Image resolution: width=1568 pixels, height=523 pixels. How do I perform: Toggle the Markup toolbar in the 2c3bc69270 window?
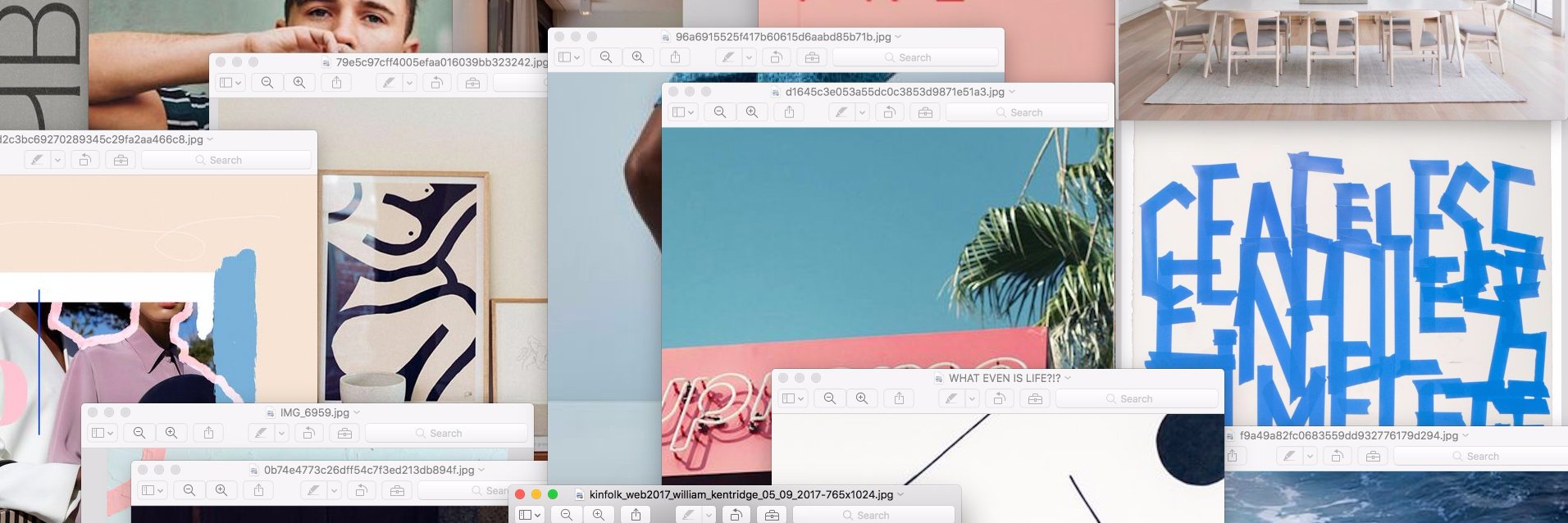click(121, 160)
